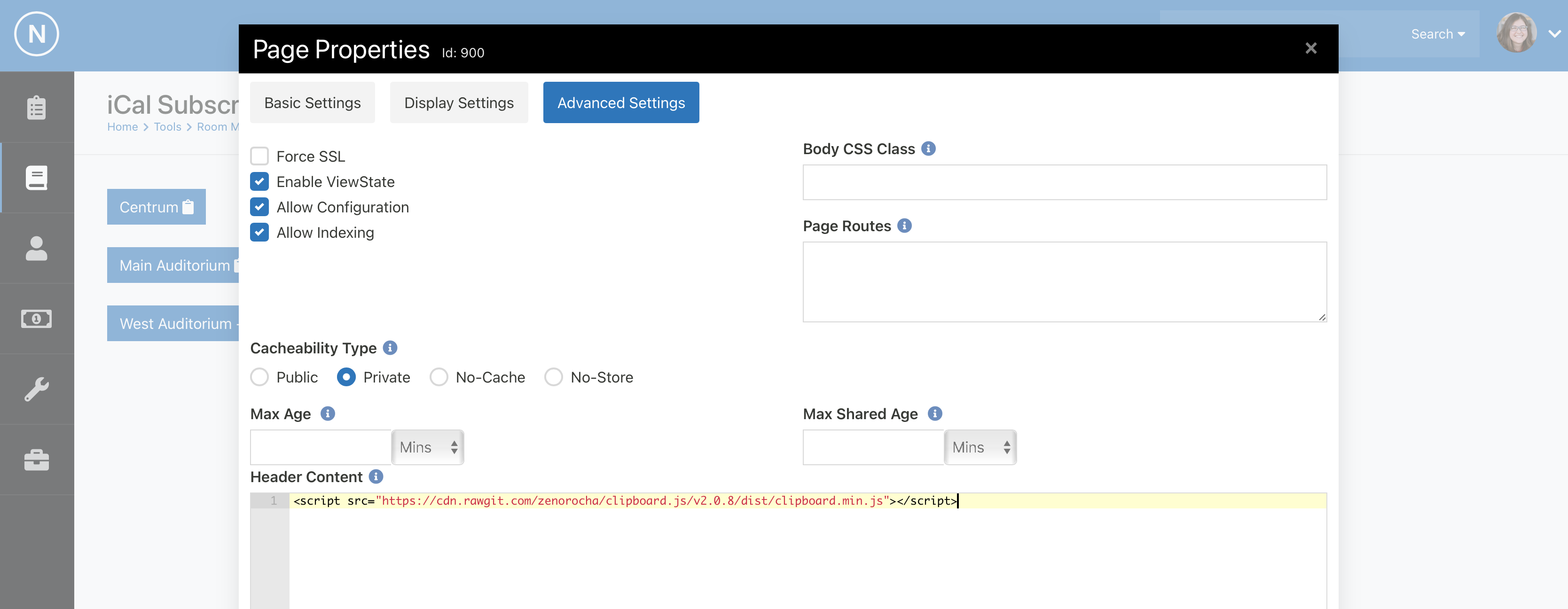Uncheck Allow Indexing

[x=259, y=233]
